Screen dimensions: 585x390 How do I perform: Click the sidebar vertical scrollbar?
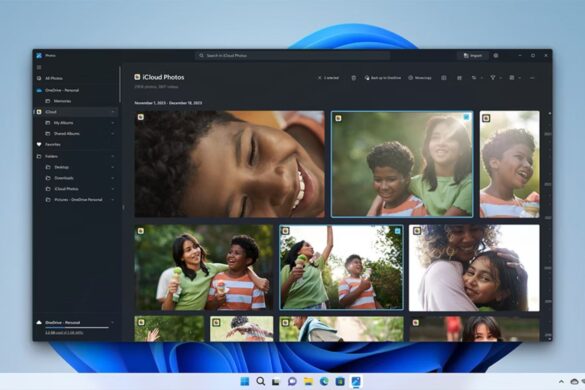tap(120, 85)
